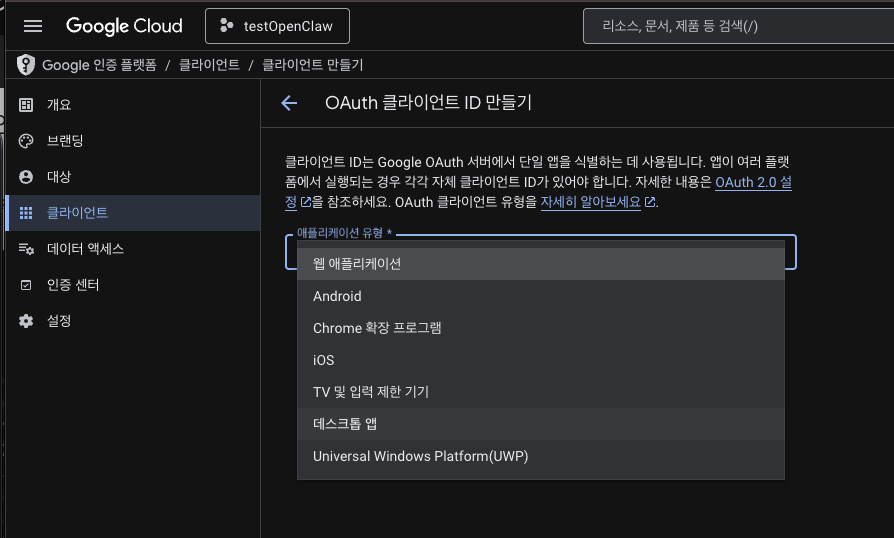Focus the resource search box
Viewport: 894px width, 538px height.
coord(738,26)
